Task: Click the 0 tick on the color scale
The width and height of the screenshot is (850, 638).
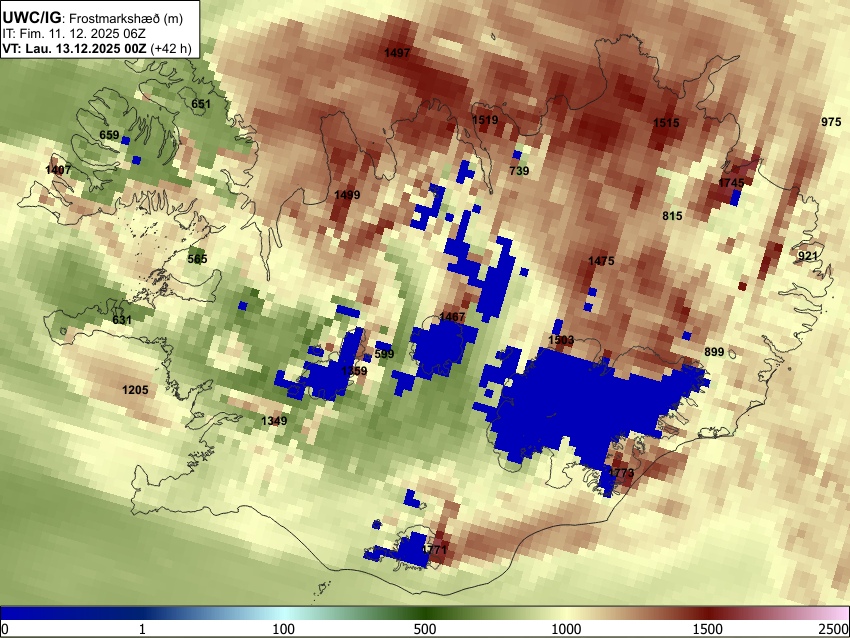Action: point(5,629)
